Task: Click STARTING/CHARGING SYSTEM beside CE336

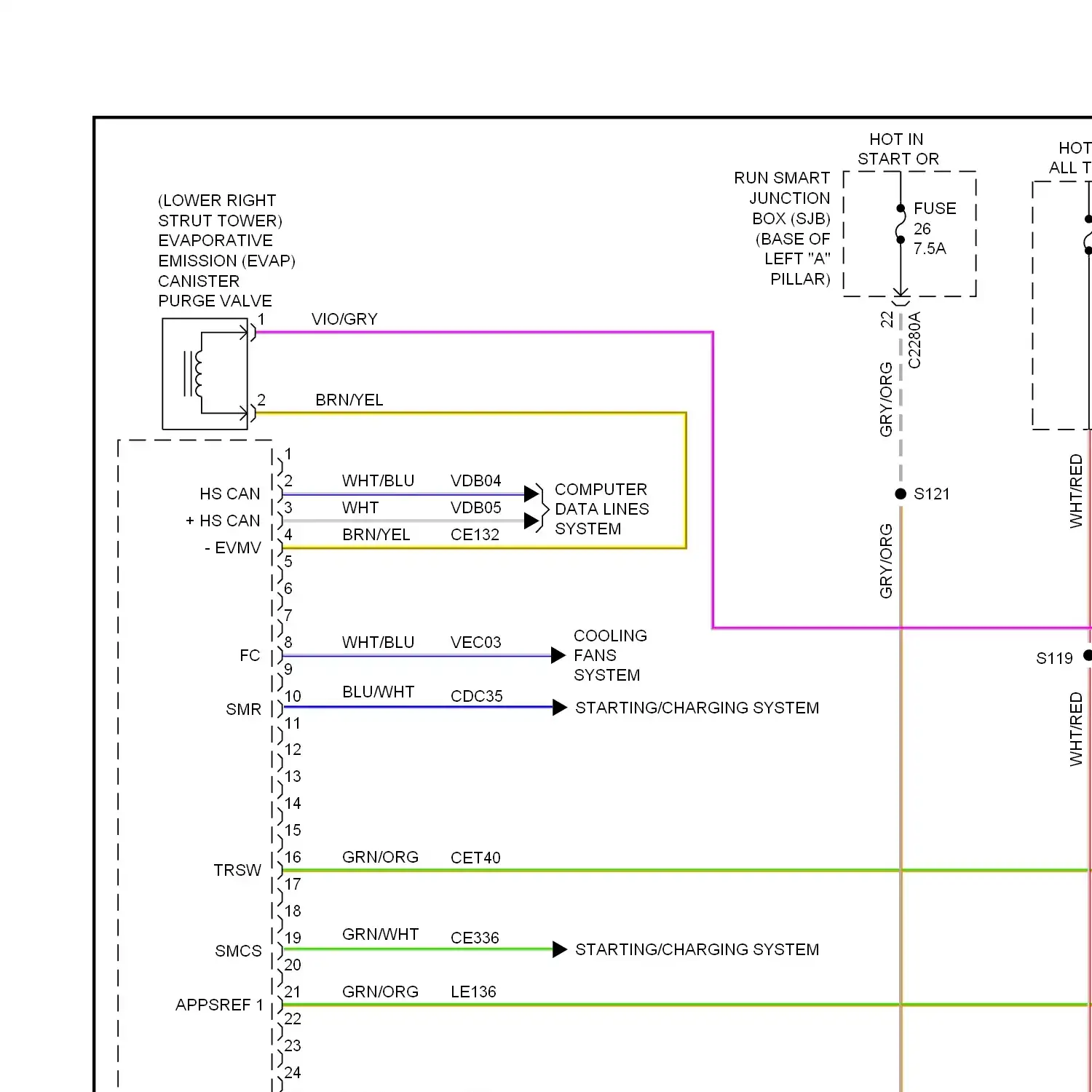Action: (697, 949)
